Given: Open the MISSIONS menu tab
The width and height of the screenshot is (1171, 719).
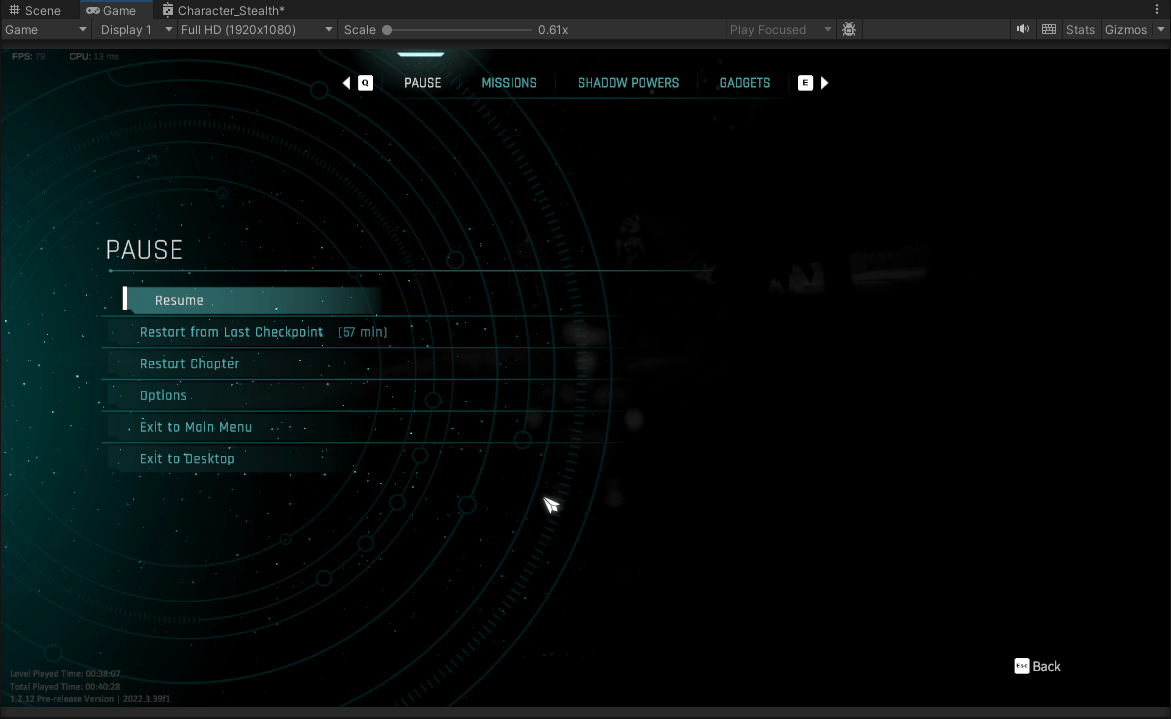Looking at the screenshot, I should [509, 83].
